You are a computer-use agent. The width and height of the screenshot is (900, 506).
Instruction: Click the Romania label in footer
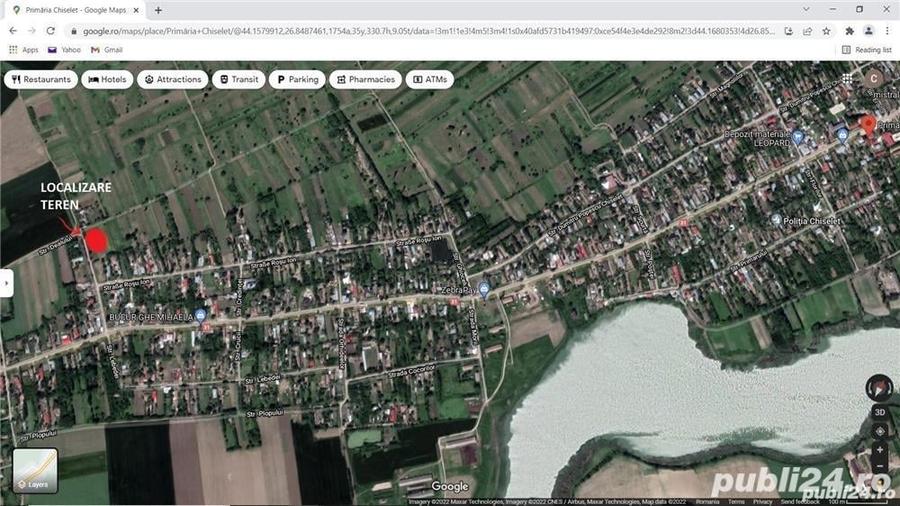(707, 502)
